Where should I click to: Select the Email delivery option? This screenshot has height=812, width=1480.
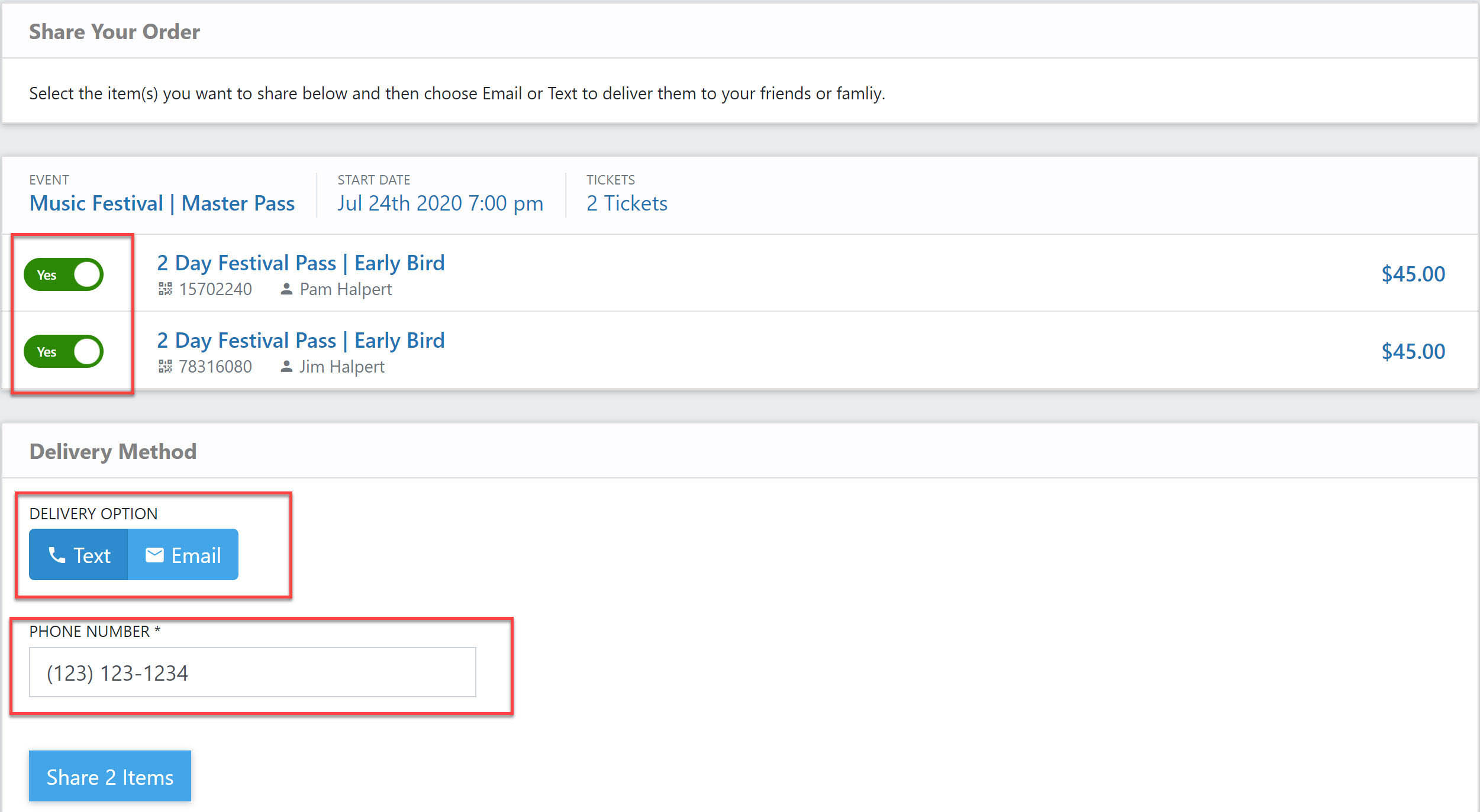pos(183,555)
